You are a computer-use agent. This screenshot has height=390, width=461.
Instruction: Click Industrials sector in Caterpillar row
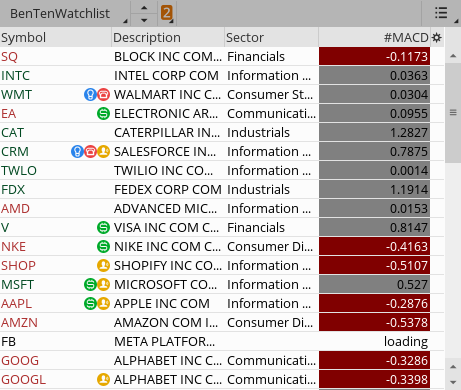point(258,133)
